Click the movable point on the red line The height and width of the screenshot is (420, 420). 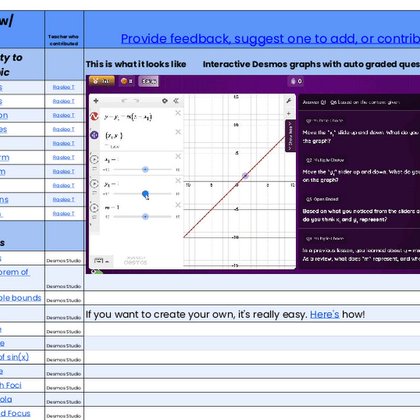[x=245, y=176]
